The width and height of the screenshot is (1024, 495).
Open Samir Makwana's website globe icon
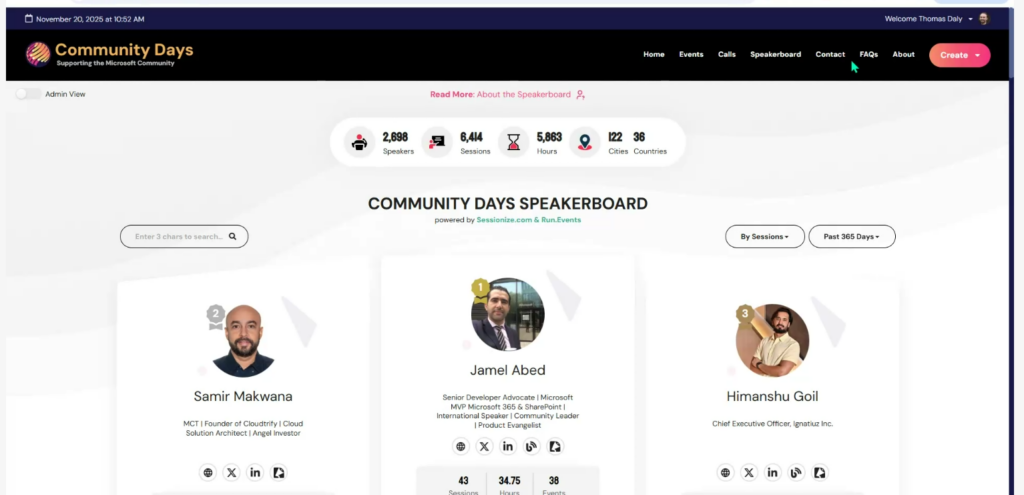(x=208, y=473)
